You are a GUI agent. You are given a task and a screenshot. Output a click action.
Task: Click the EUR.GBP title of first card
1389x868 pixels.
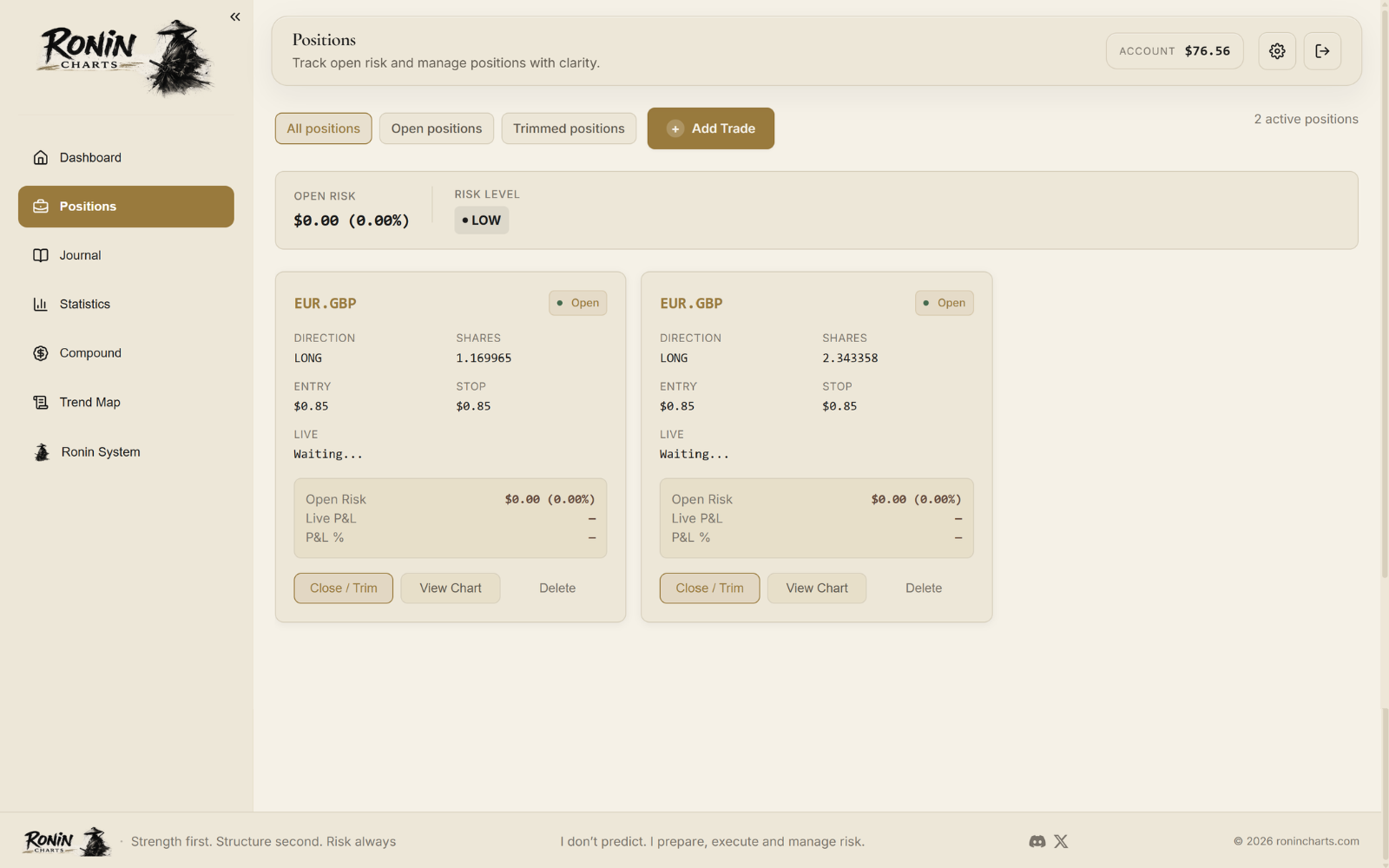tap(326, 303)
